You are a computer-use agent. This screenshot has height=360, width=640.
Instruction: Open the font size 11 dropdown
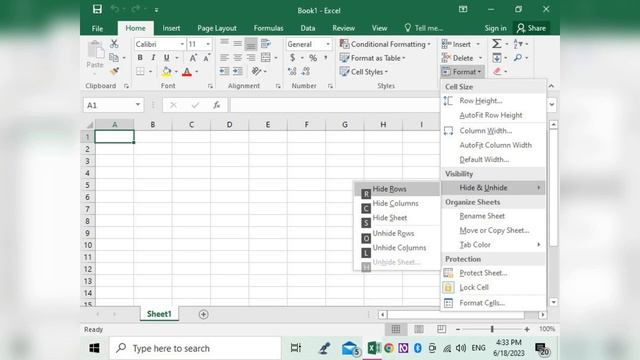[208, 44]
